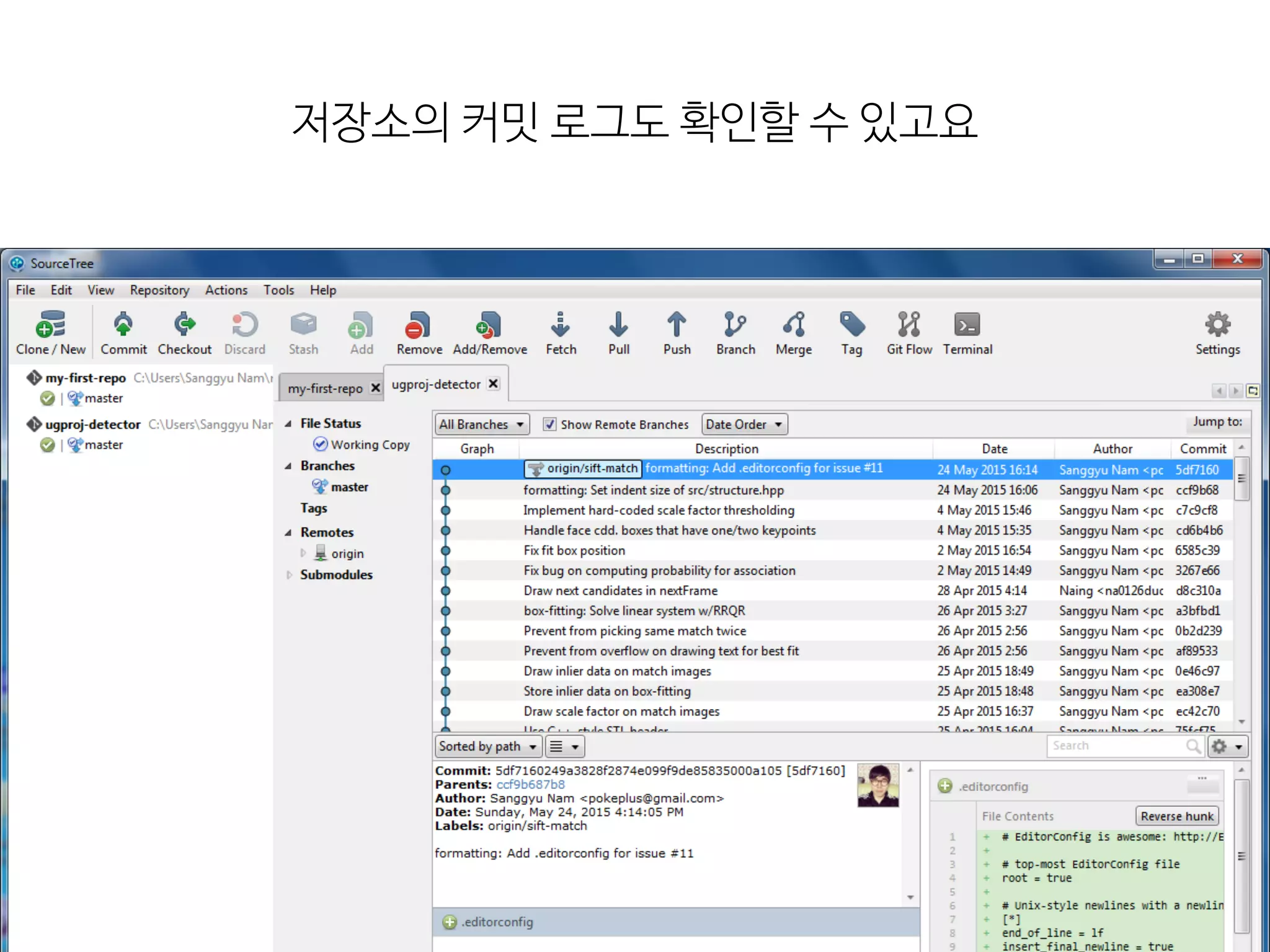
Task: Select ugproj-detector bookmark in the left panel
Action: coord(93,425)
